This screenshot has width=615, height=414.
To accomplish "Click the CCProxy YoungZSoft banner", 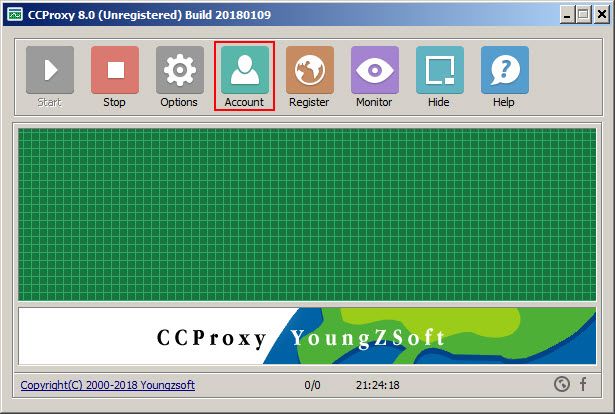I will (x=307, y=336).
